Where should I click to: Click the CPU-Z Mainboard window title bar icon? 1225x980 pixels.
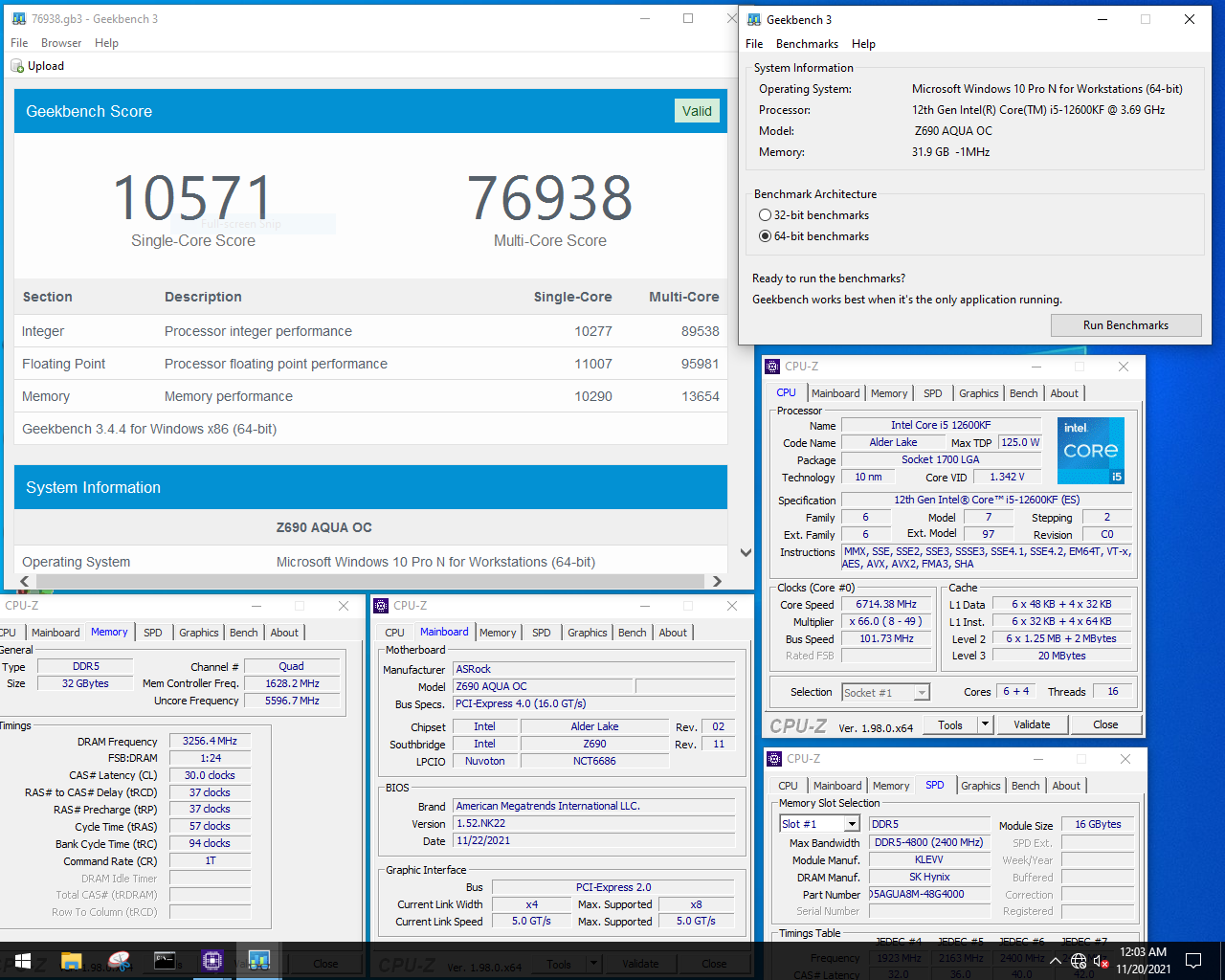pos(381,606)
